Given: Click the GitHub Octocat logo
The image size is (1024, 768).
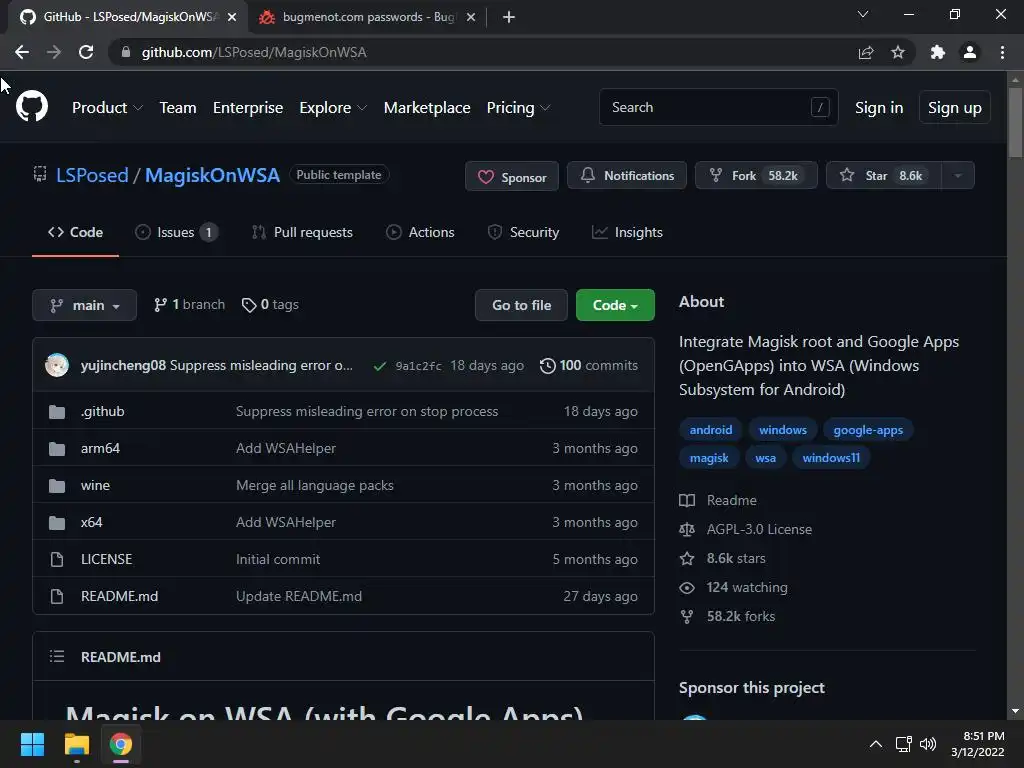Looking at the screenshot, I should (x=32, y=107).
